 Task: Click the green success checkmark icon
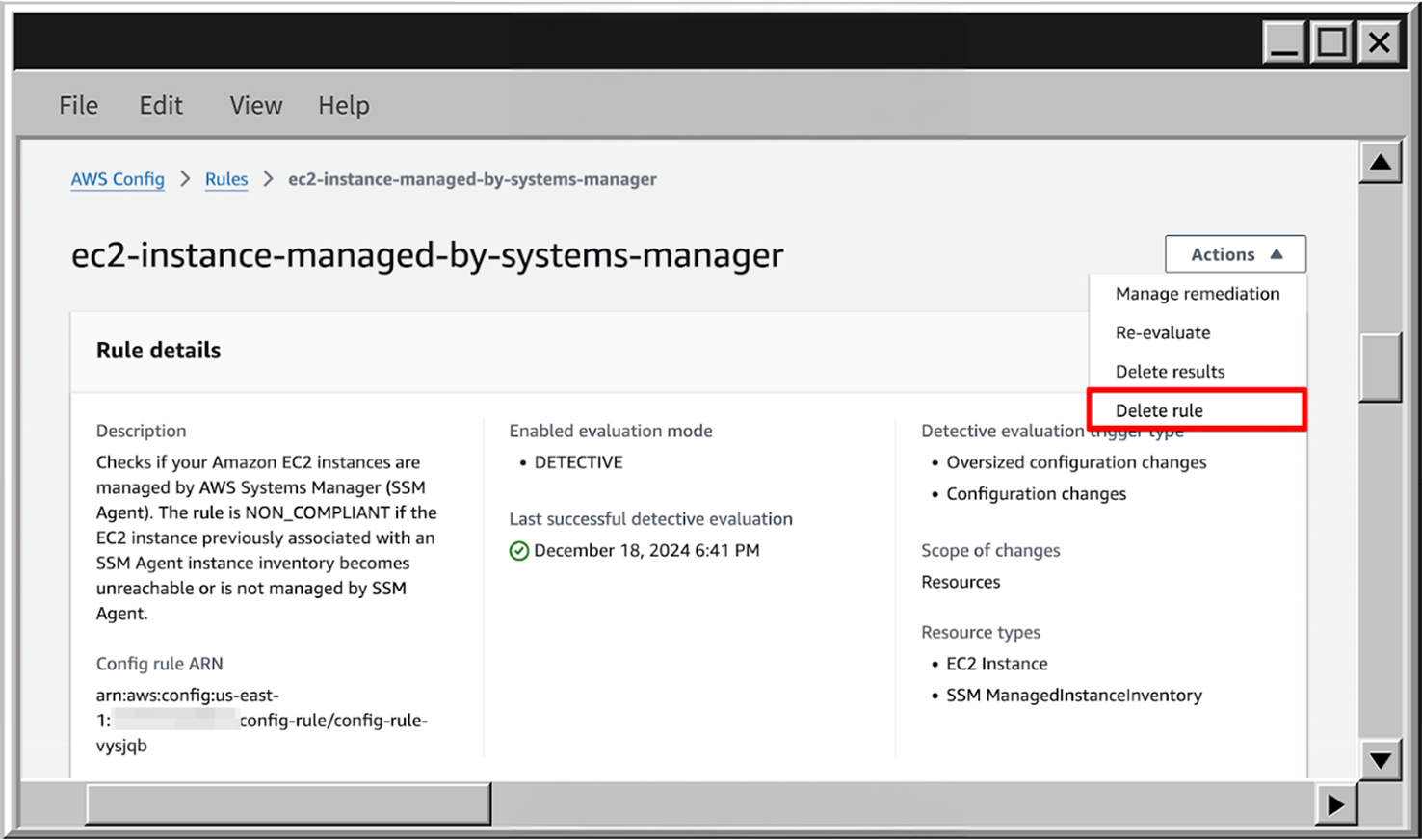pyautogui.click(x=519, y=551)
